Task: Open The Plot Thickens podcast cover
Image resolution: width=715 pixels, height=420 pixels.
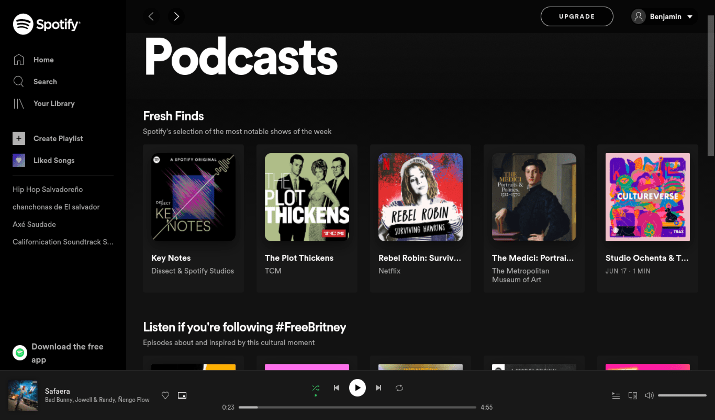Action: pyautogui.click(x=307, y=197)
